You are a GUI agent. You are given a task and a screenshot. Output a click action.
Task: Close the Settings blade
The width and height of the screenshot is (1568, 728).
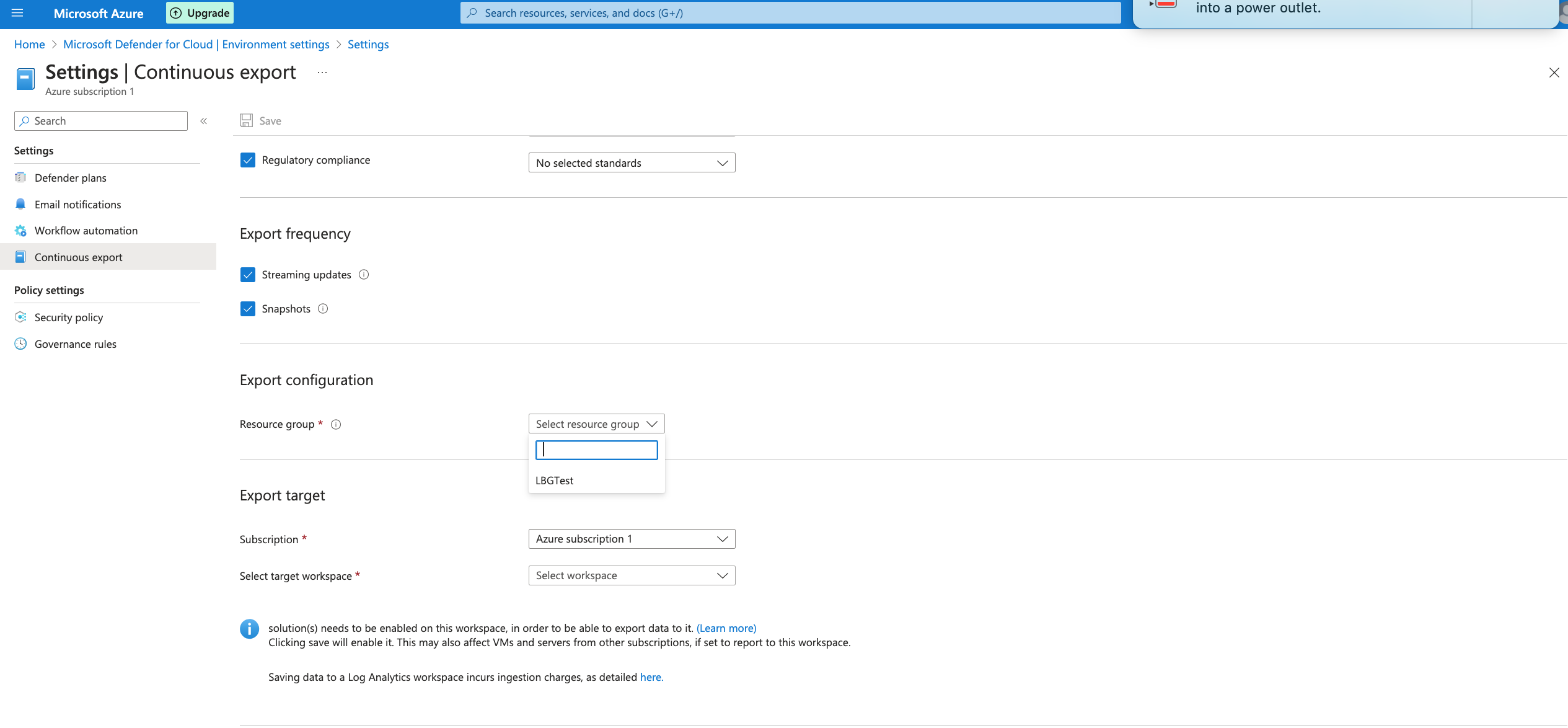point(1554,73)
